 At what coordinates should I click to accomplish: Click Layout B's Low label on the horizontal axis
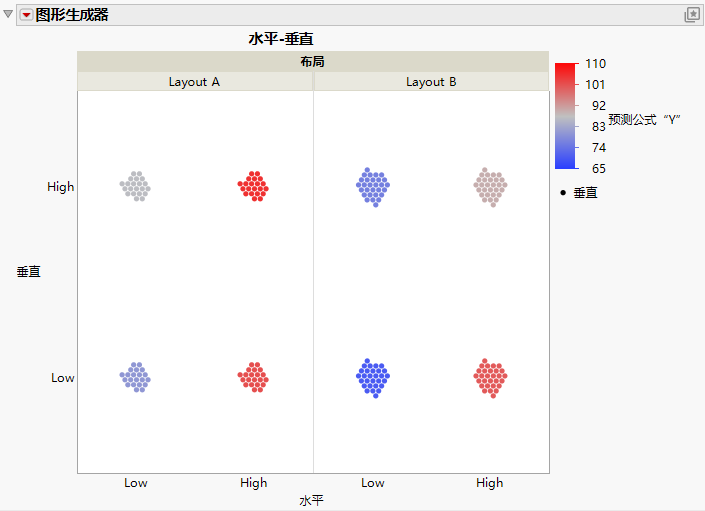click(373, 483)
